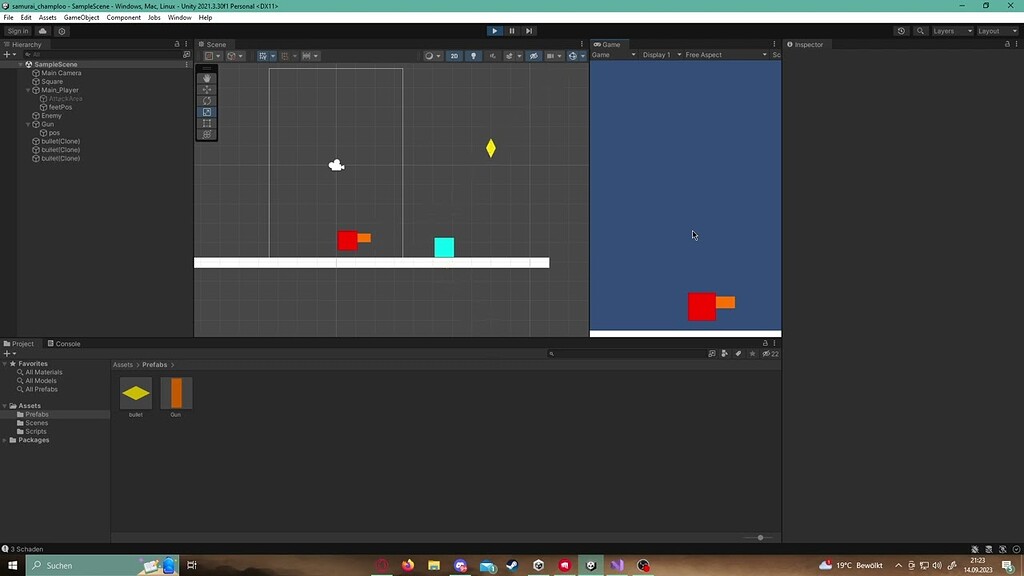The height and width of the screenshot is (576, 1024).
Task: Open the GameObject menu
Action: pyautogui.click(x=80, y=17)
